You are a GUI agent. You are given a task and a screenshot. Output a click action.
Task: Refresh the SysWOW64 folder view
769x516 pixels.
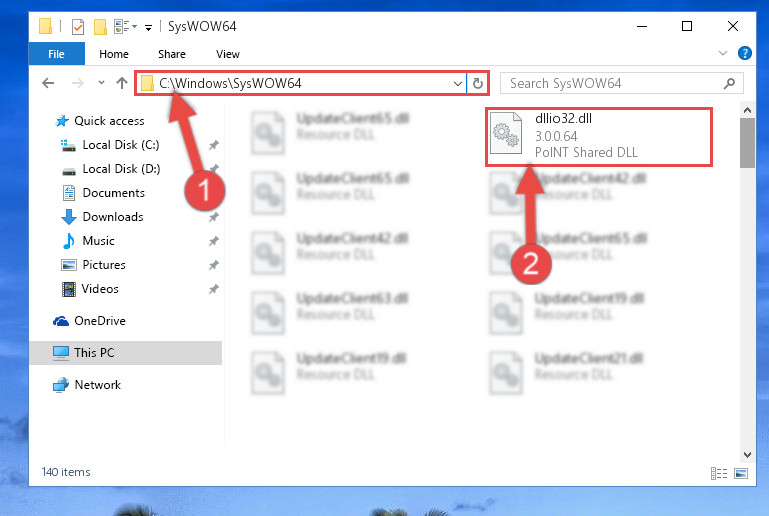pos(478,83)
